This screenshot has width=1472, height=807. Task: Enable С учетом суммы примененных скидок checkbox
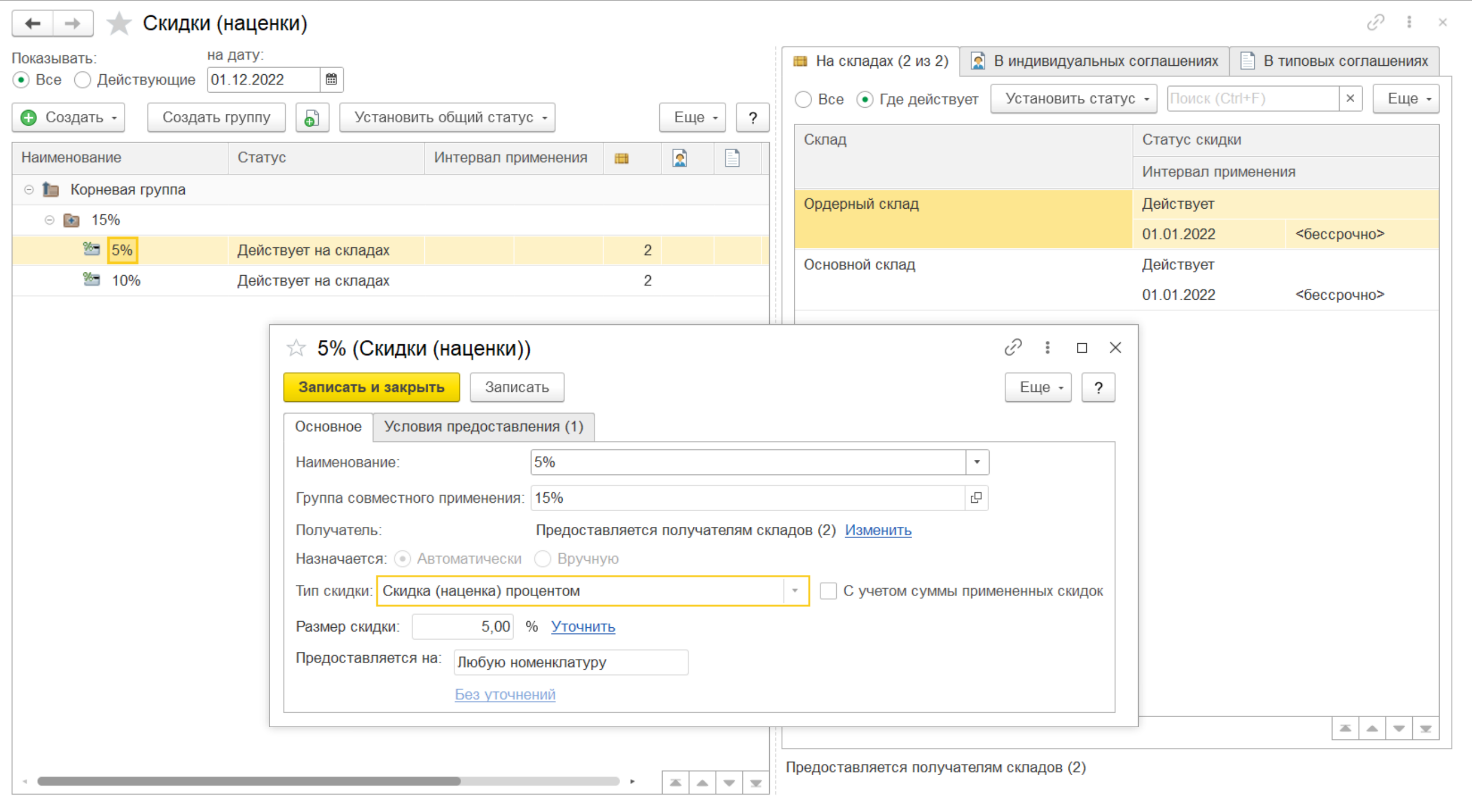coord(828,591)
